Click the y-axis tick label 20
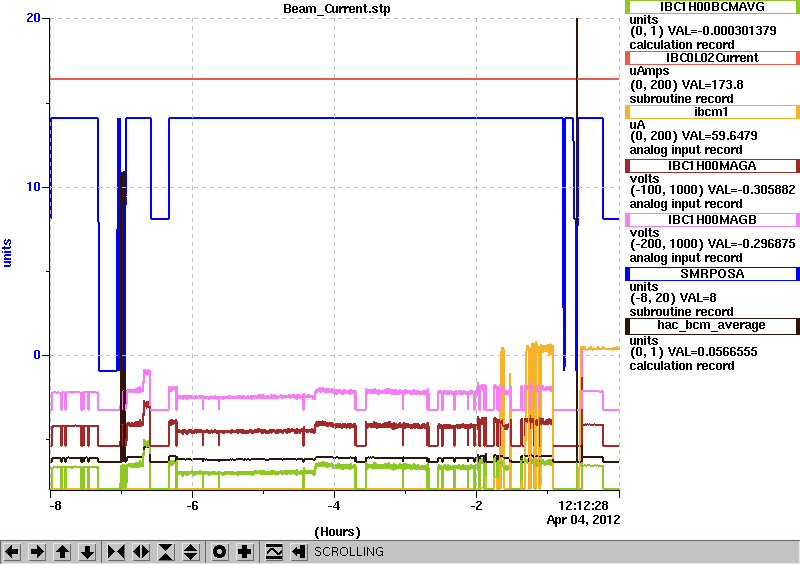800x564 pixels. [x=33, y=18]
